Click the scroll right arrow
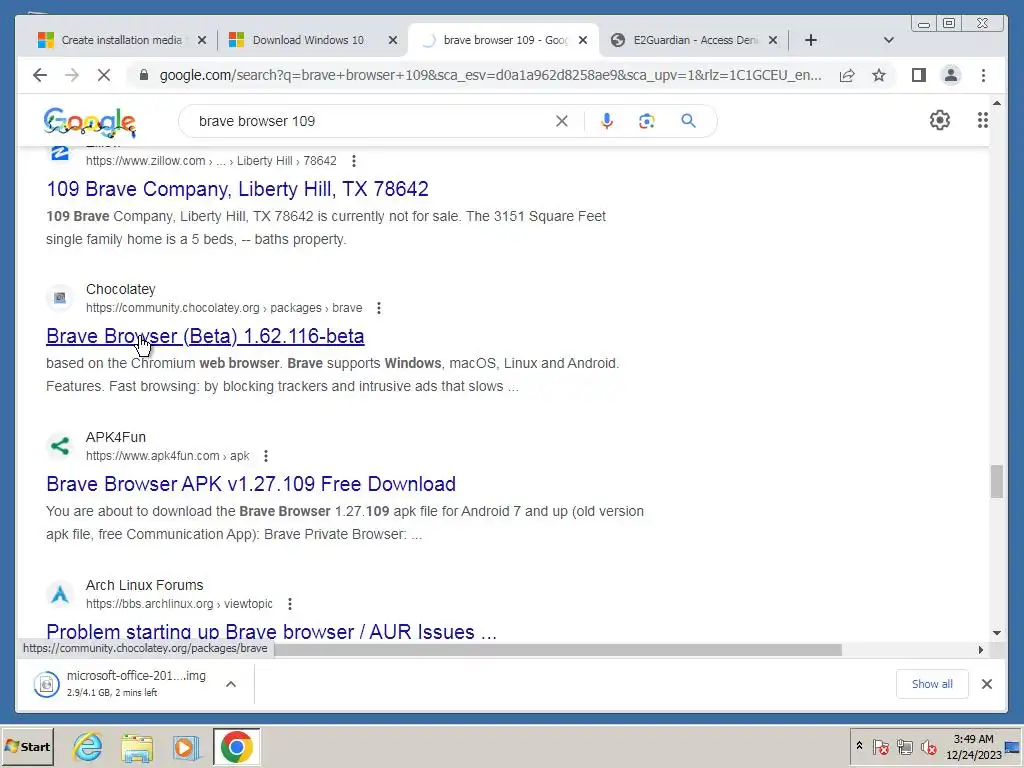This screenshot has width=1024, height=768. 980,650
